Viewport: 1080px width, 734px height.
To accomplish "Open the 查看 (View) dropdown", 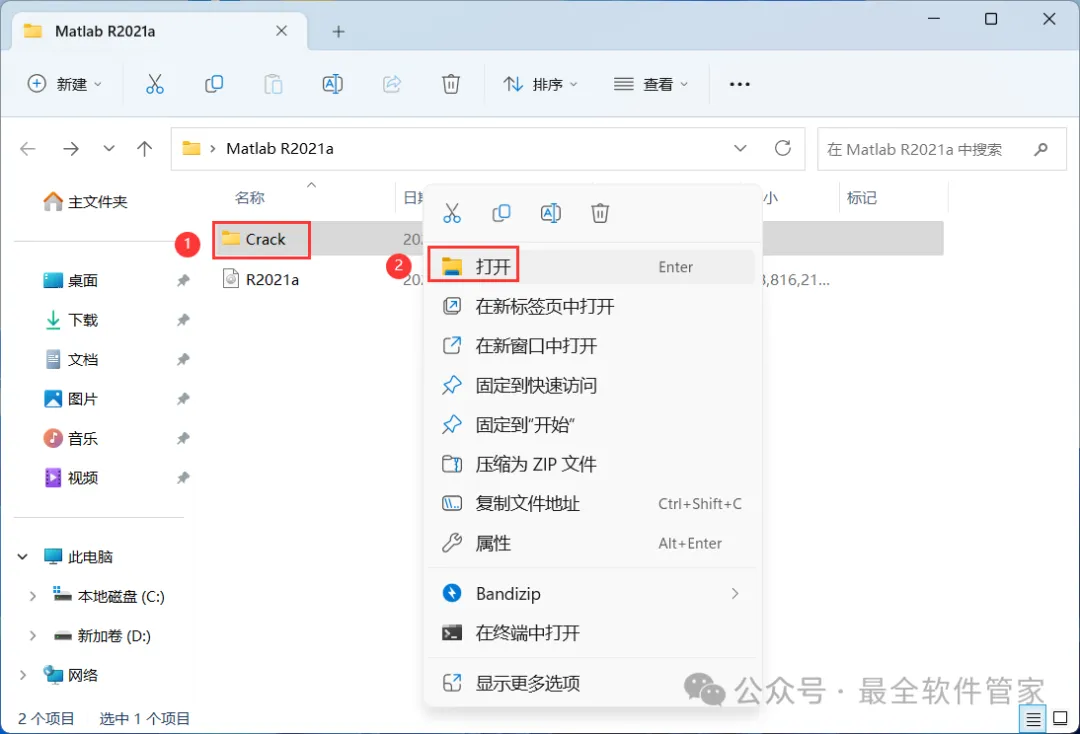I will pyautogui.click(x=651, y=84).
